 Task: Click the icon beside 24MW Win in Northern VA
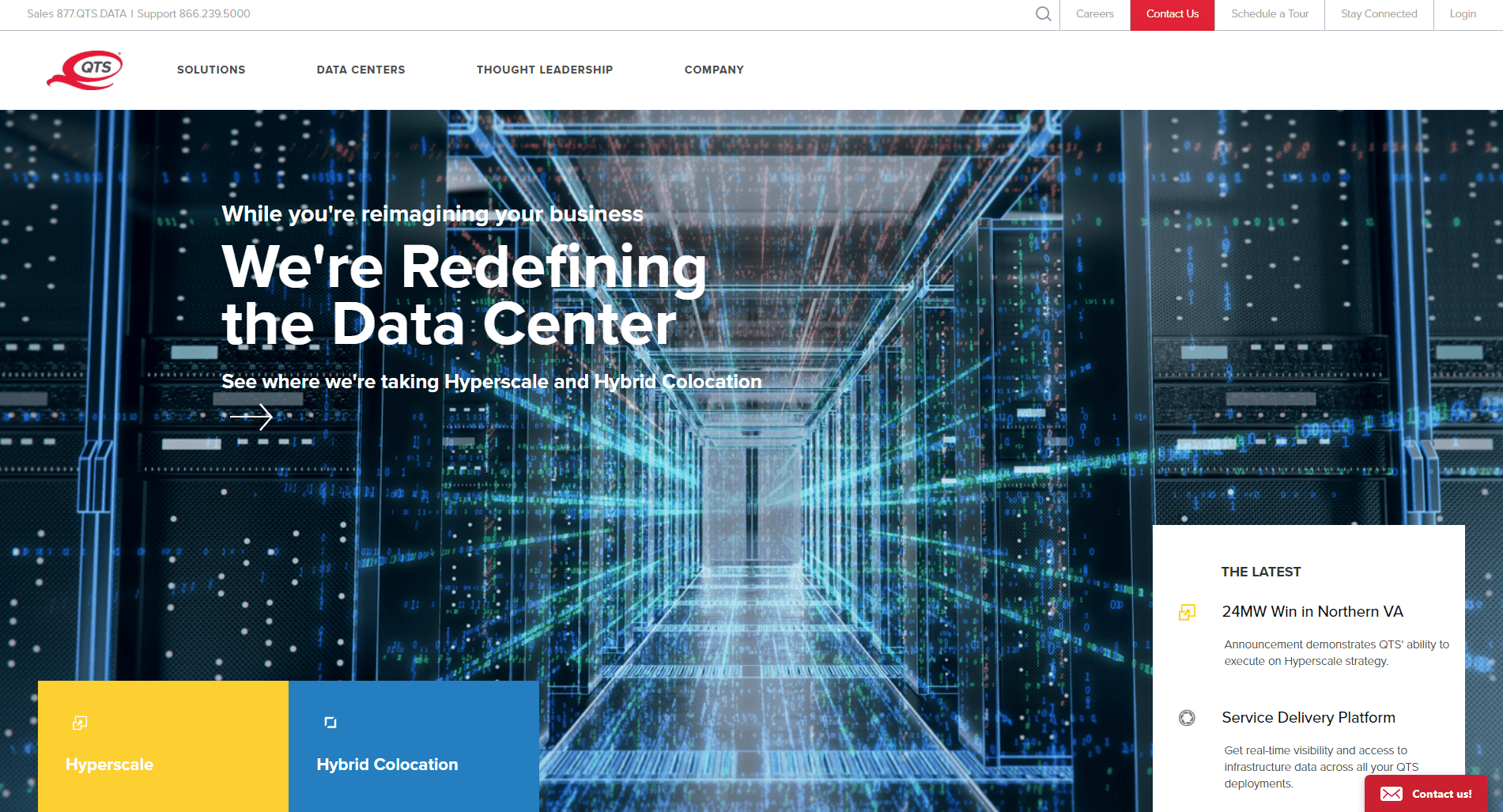click(1187, 612)
